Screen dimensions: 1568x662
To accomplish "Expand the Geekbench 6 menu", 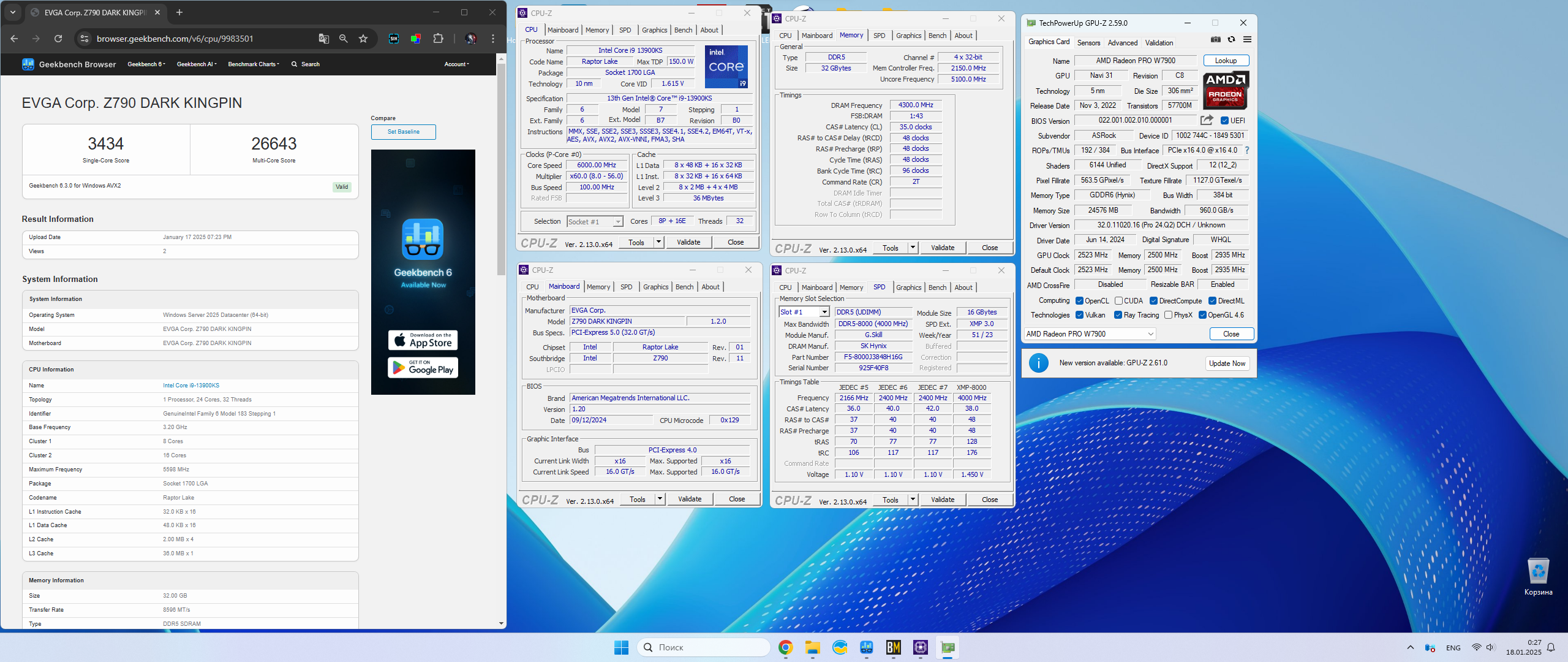I will (146, 64).
